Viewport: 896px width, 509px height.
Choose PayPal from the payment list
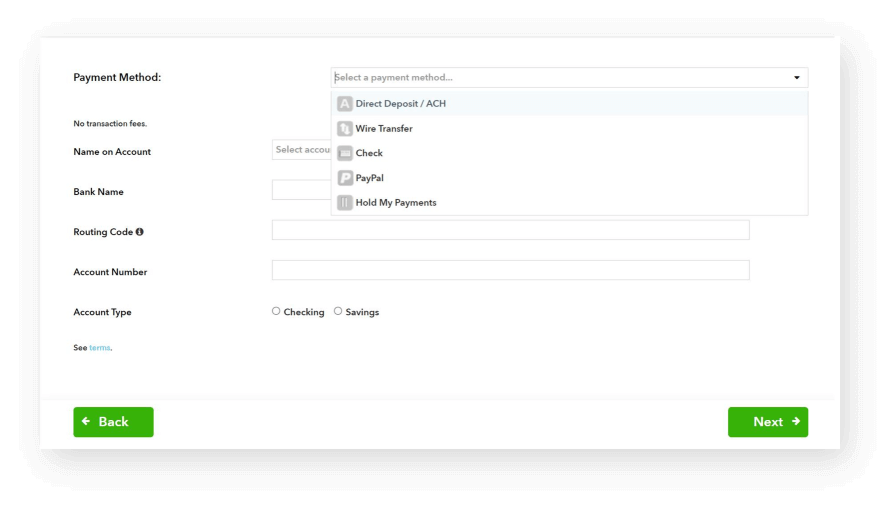[370, 178]
